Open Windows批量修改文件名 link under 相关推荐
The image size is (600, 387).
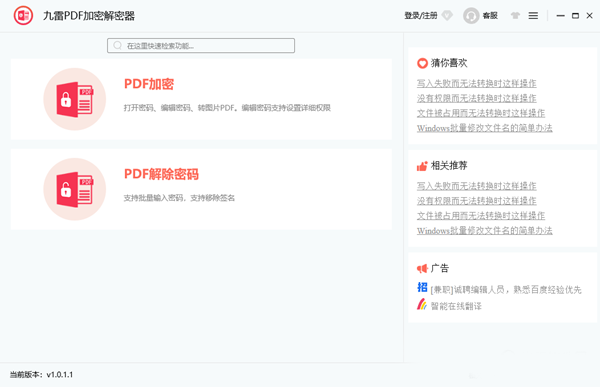[484, 231]
